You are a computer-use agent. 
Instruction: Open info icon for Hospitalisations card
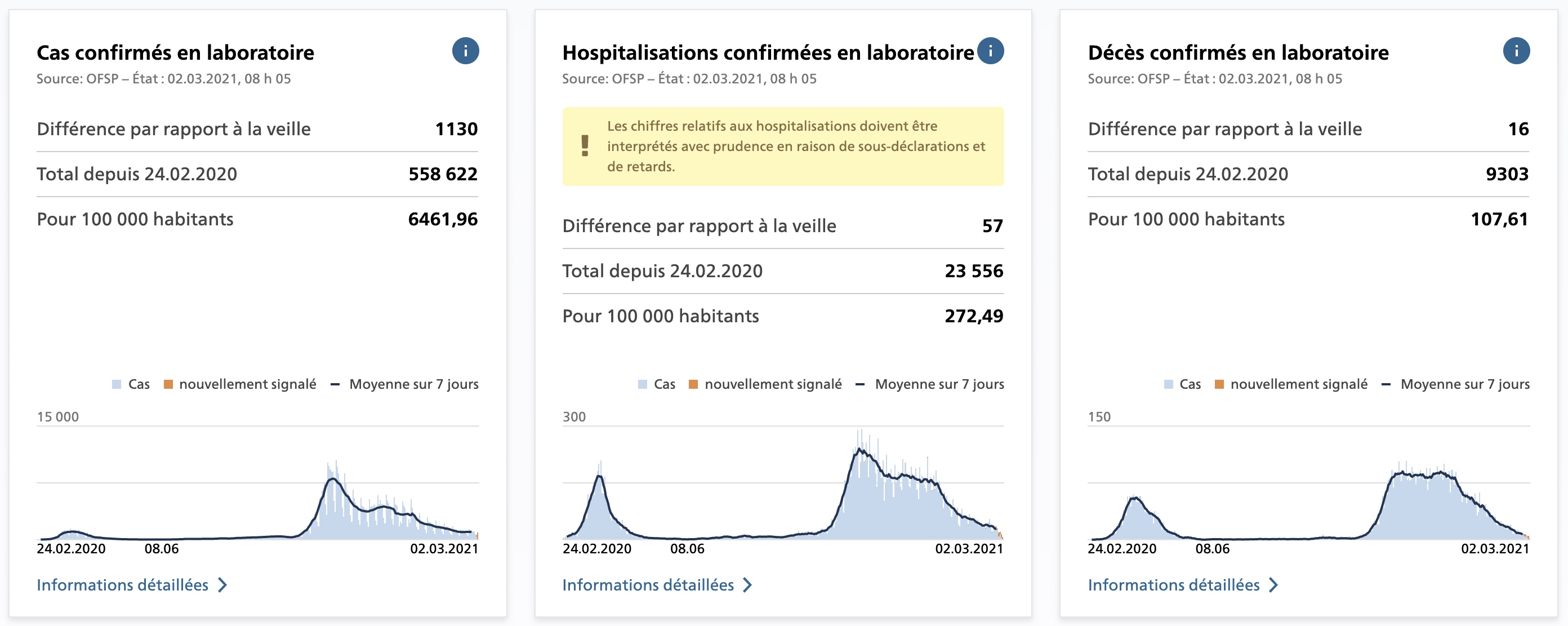point(990,51)
